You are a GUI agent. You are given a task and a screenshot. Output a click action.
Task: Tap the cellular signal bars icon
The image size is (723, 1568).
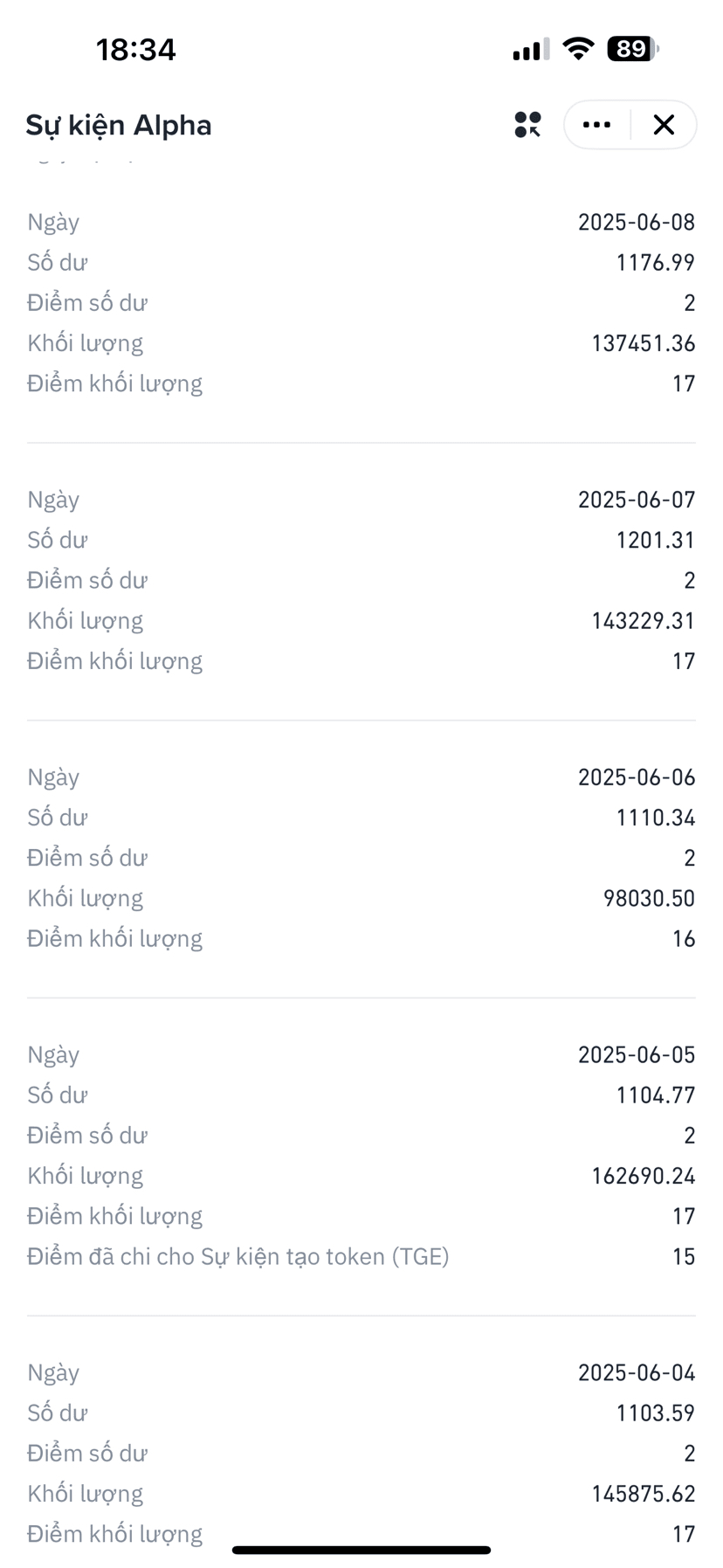[x=531, y=50]
